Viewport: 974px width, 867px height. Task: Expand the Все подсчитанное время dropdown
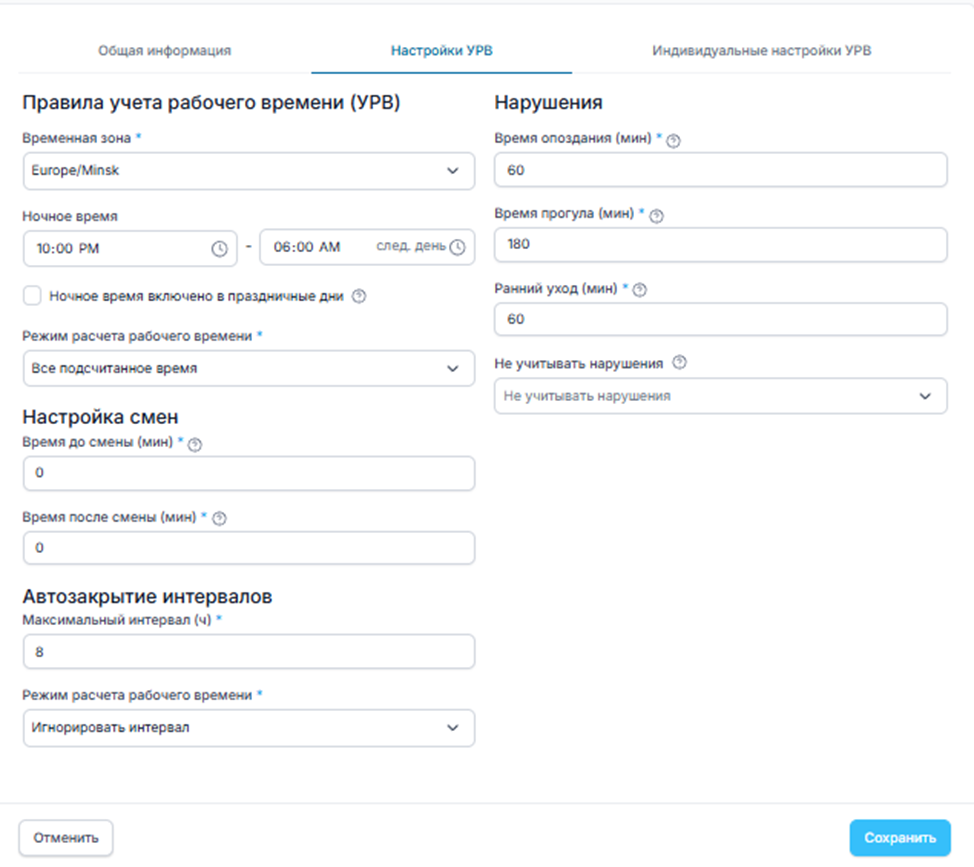point(248,368)
